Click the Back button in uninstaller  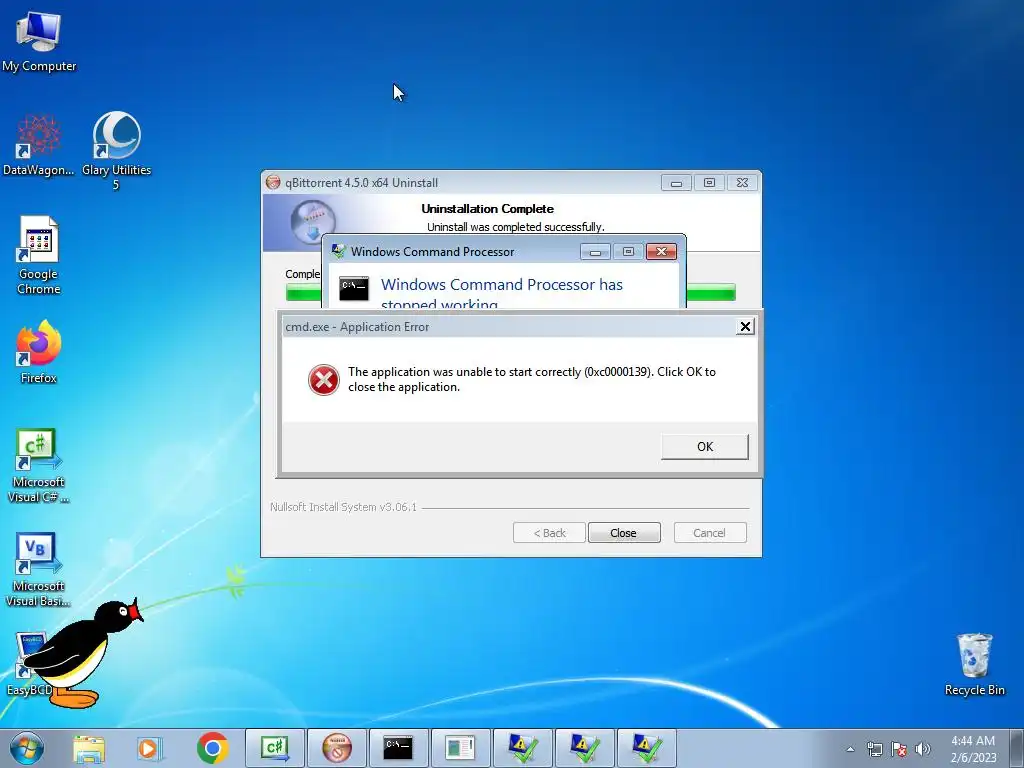(x=549, y=533)
